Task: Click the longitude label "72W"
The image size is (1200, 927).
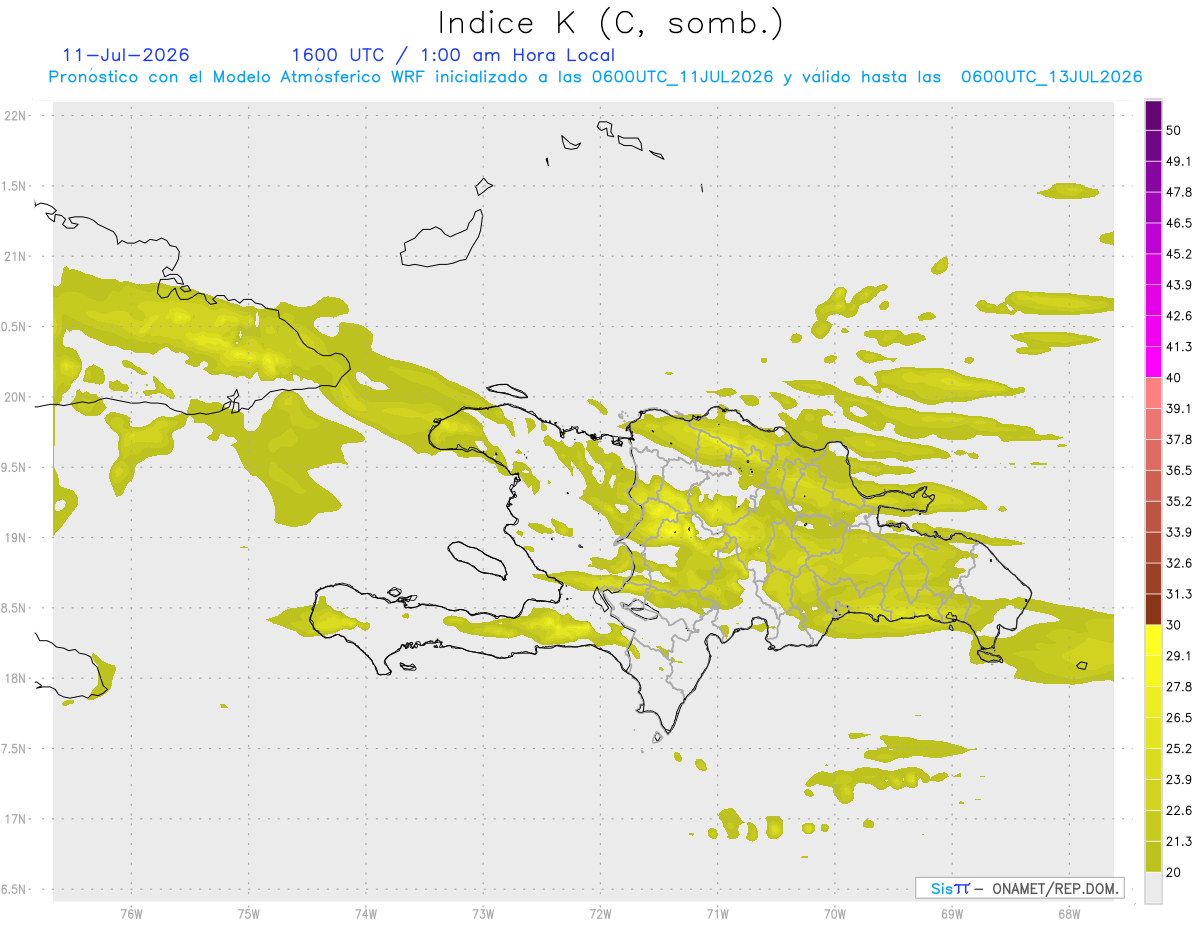Action: [600, 913]
